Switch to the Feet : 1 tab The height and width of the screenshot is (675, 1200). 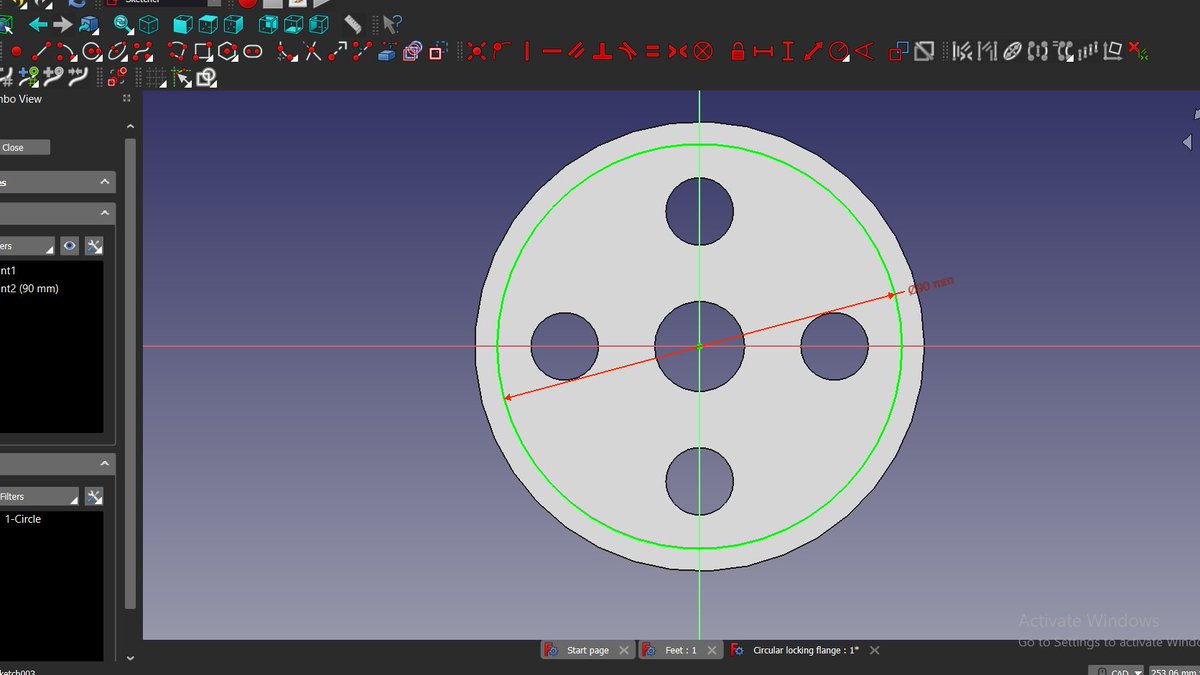pos(680,650)
